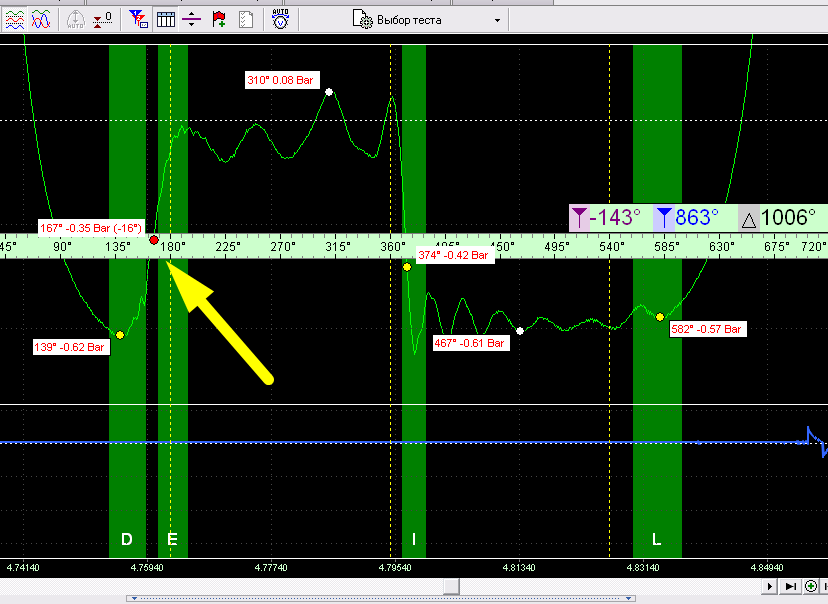
Task: Click the time value 4.75940
Action: click(x=147, y=568)
